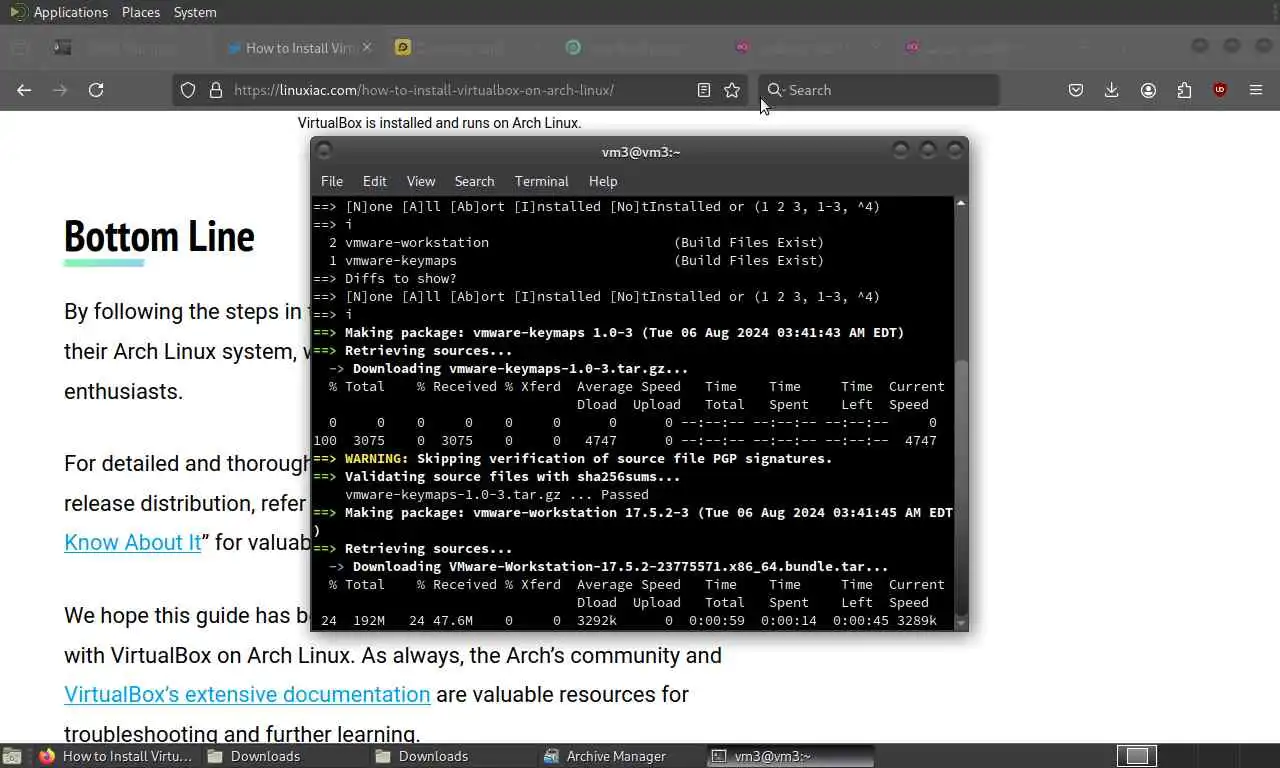This screenshot has height=768, width=1280.
Task: Click the Firefox address bar URL field
Action: (460, 90)
